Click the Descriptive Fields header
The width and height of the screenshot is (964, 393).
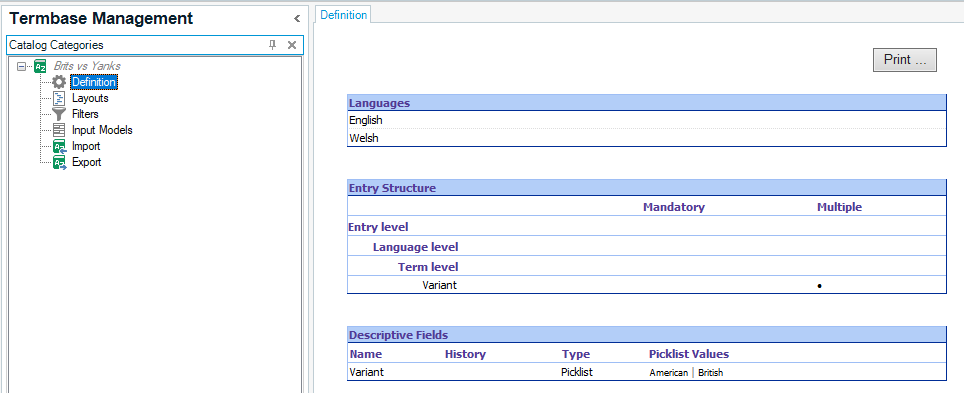point(646,335)
